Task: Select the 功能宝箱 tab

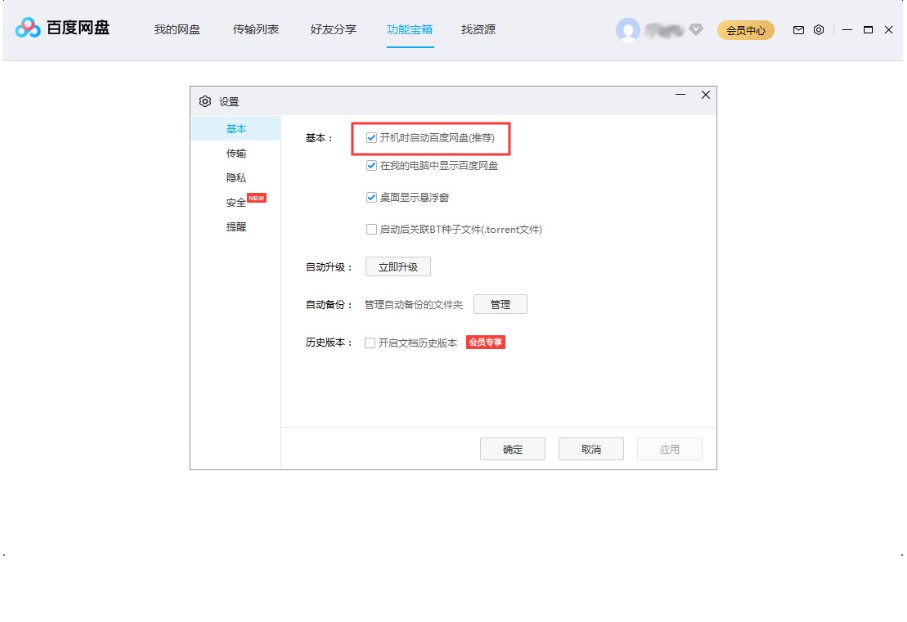Action: [x=410, y=29]
